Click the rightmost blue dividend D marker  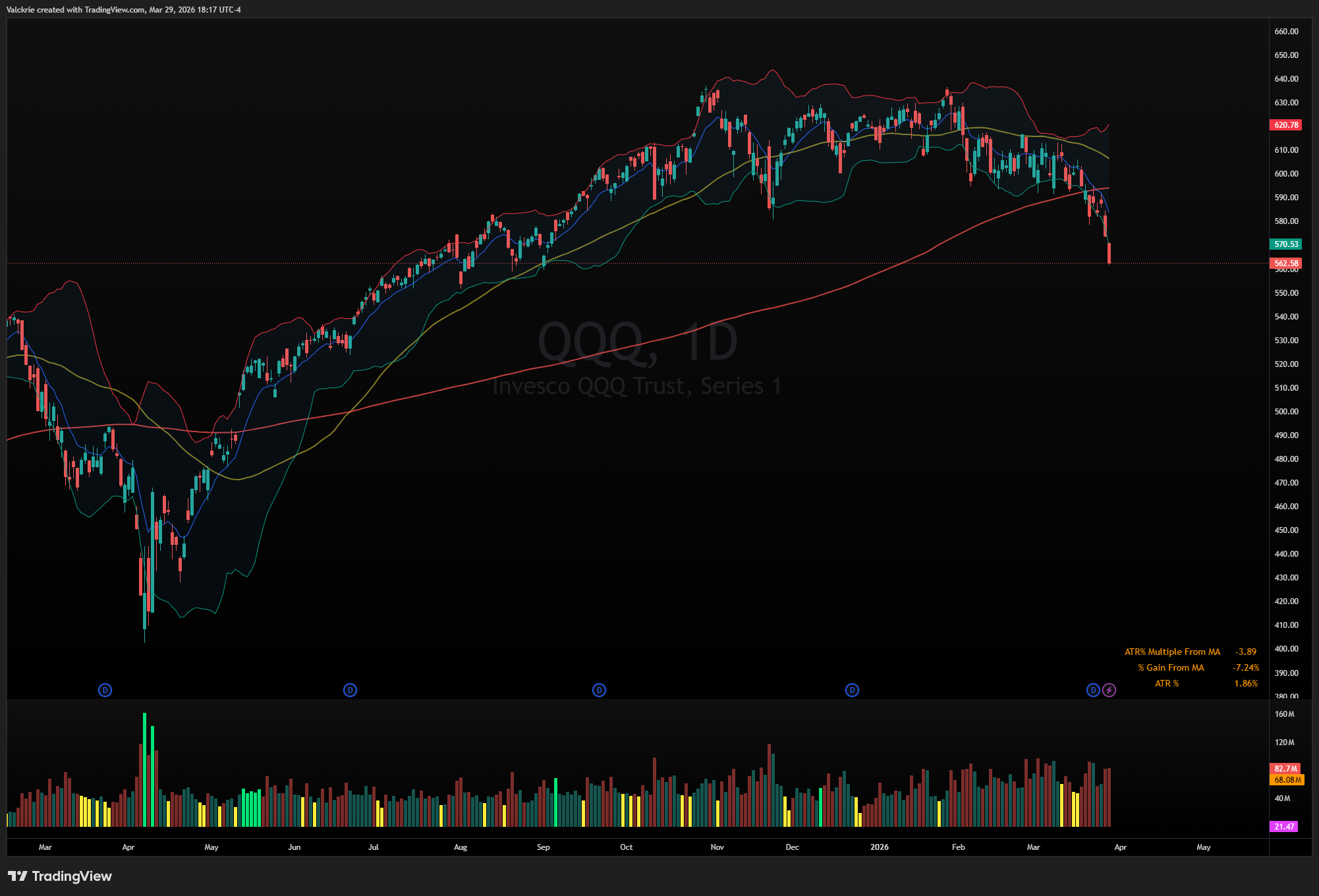[x=1093, y=690]
